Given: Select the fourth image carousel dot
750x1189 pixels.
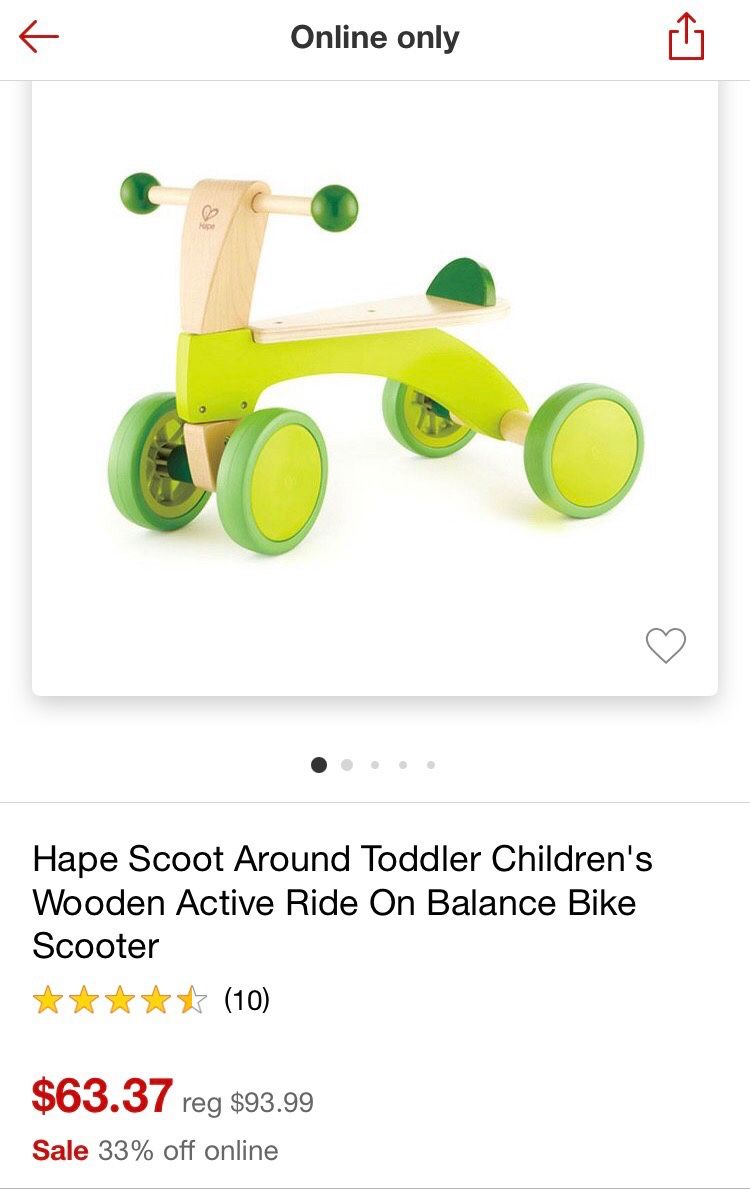Looking at the screenshot, I should coord(403,765).
